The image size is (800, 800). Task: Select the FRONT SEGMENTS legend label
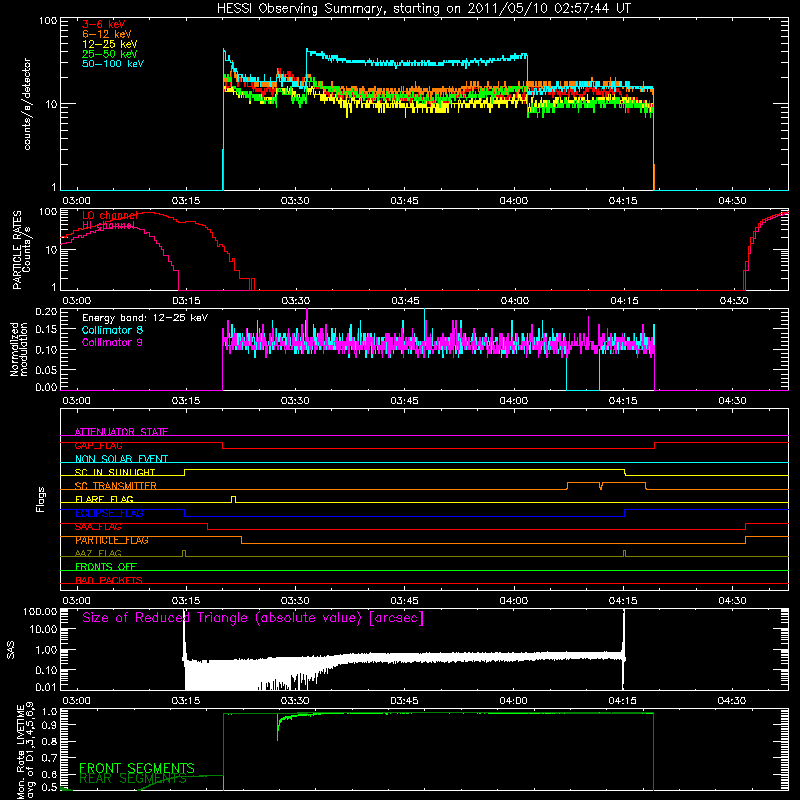(x=137, y=768)
